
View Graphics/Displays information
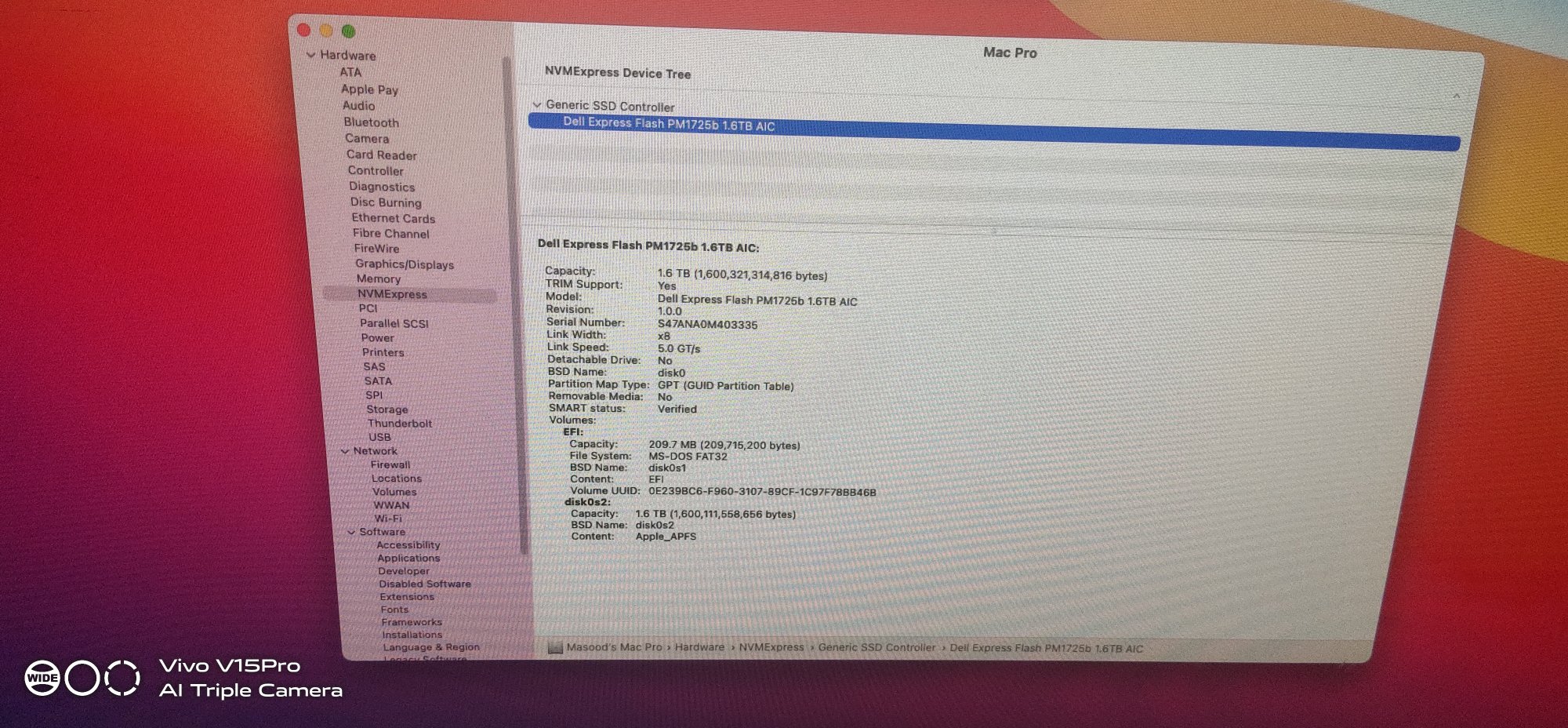pos(405,264)
